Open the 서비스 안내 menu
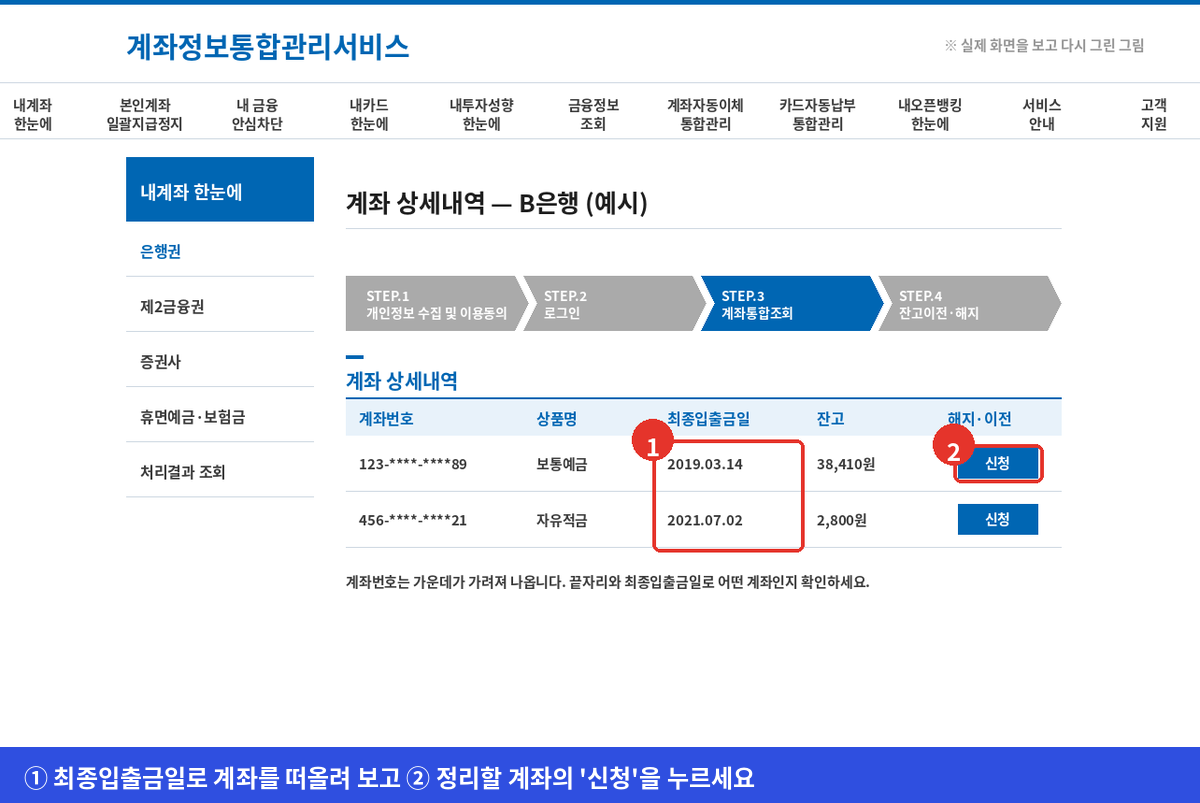The height and width of the screenshot is (803, 1200). pyautogui.click(x=1042, y=115)
